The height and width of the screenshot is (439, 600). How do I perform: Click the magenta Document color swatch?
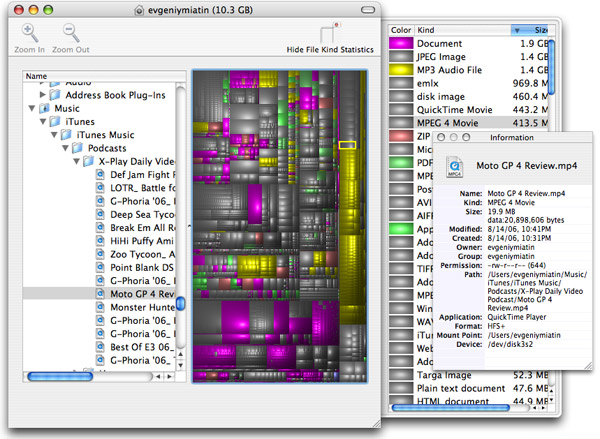(x=400, y=44)
